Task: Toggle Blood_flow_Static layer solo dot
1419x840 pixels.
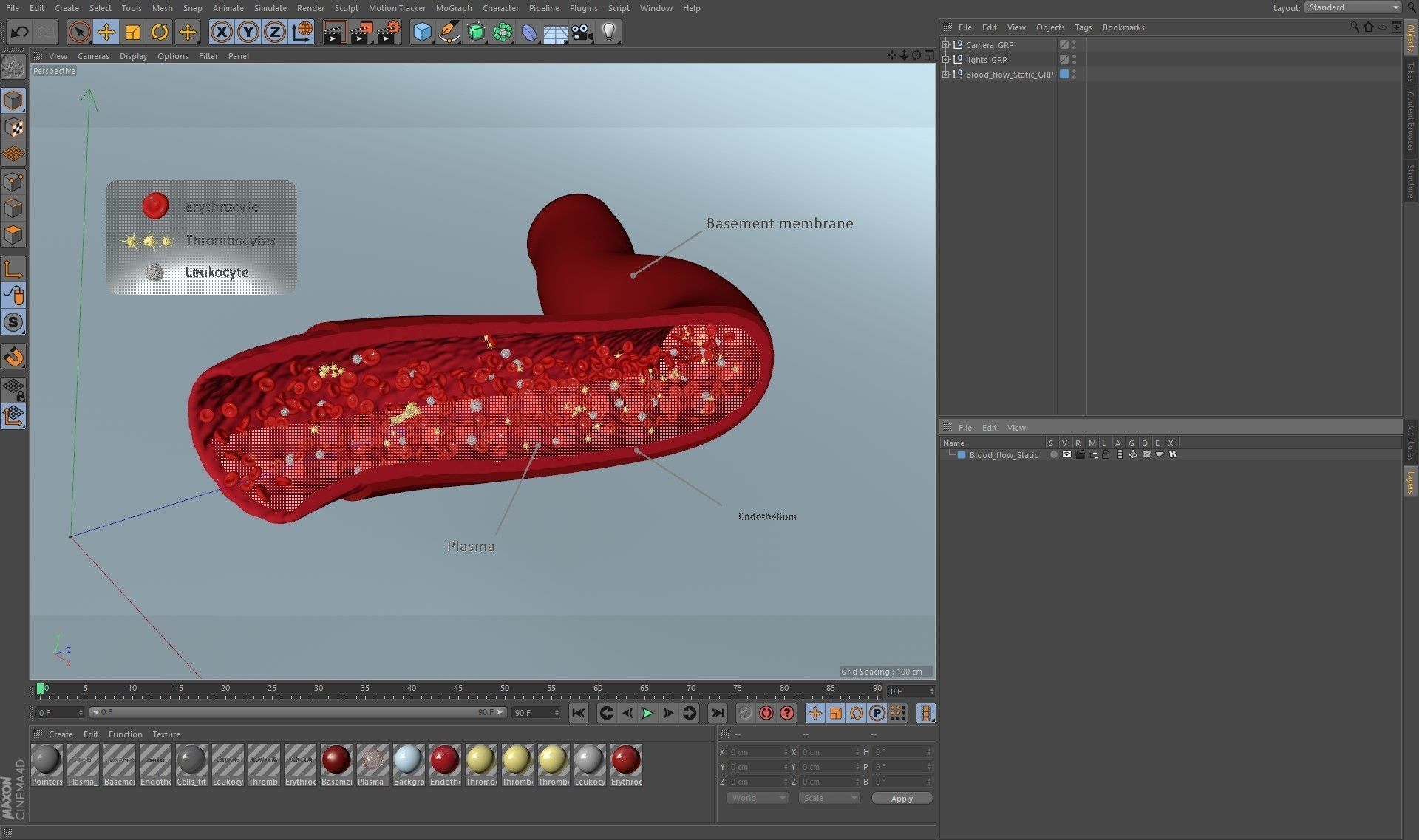Action: (1053, 455)
